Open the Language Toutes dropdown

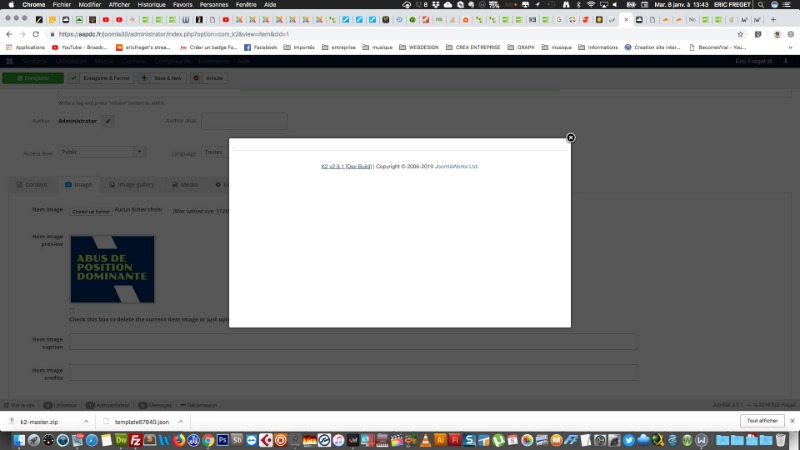click(x=215, y=152)
